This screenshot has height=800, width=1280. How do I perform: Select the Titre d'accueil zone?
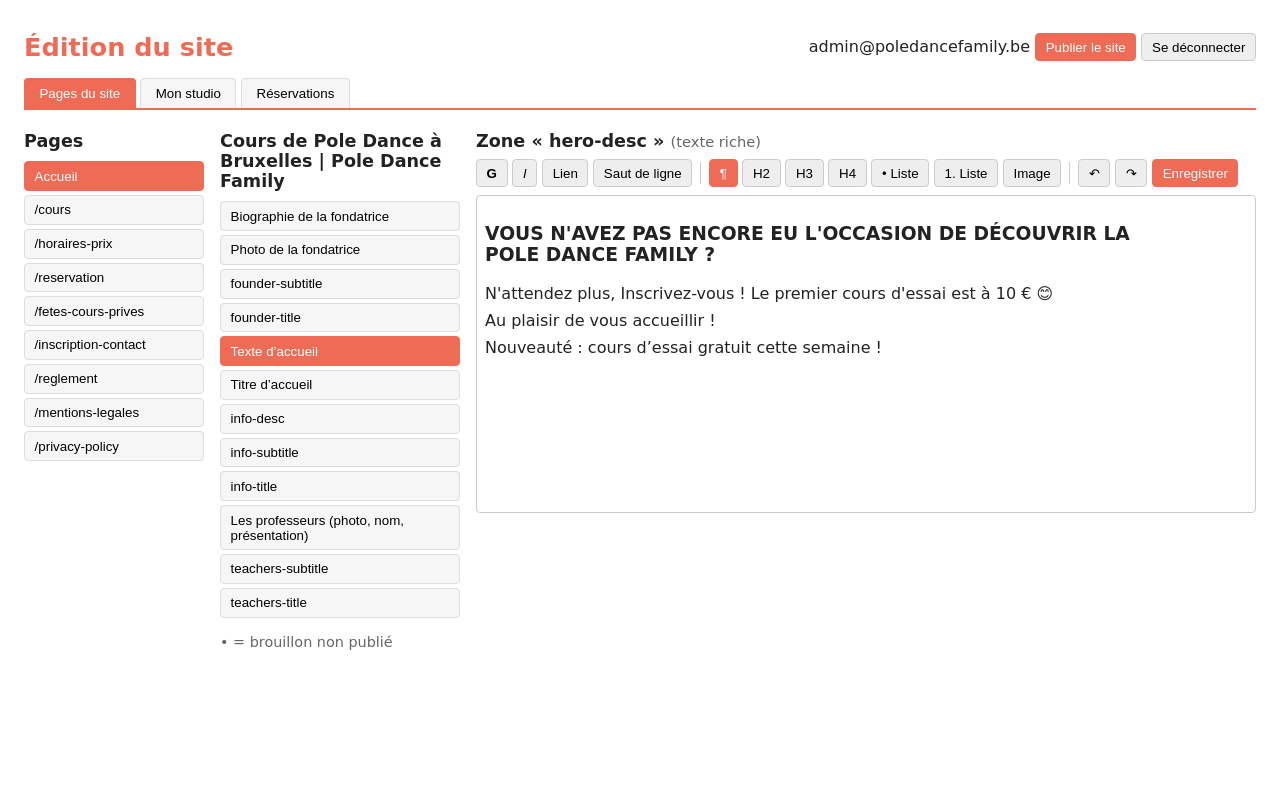340,385
